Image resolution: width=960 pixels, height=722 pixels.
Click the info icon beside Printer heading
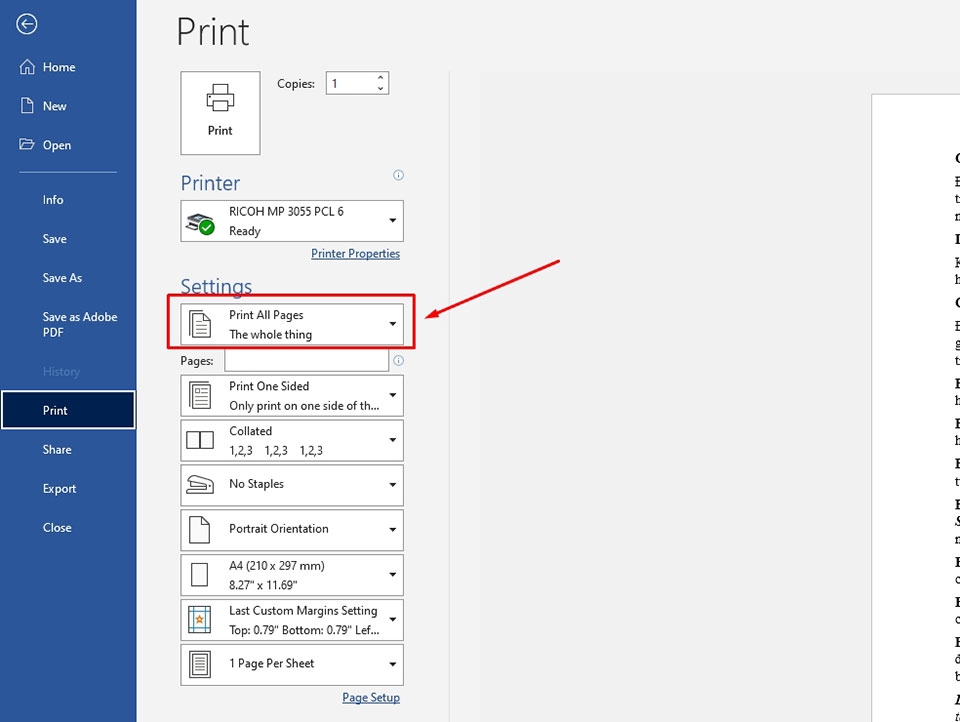(x=398, y=175)
